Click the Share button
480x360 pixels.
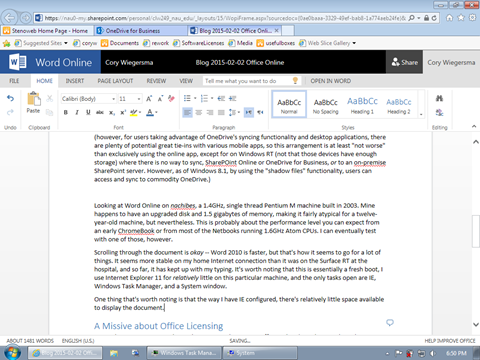[x=404, y=62]
